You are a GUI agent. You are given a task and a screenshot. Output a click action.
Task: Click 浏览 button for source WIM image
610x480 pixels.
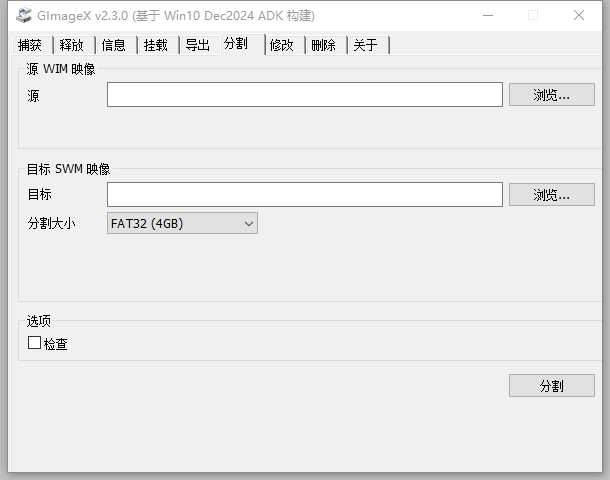(x=551, y=95)
